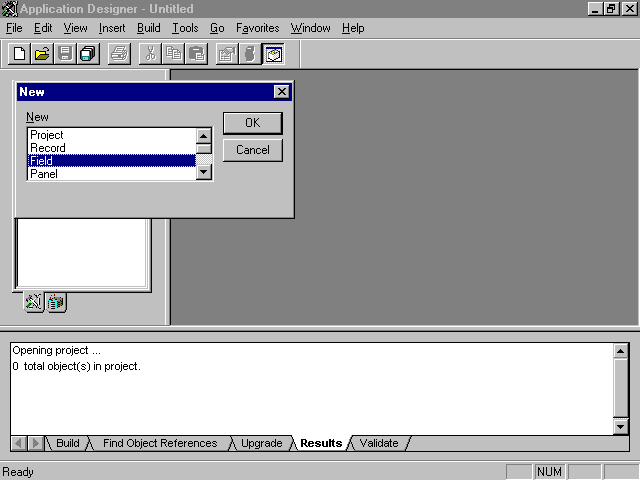Switch to the Development view tab icon
The image size is (640, 480).
click(34, 302)
